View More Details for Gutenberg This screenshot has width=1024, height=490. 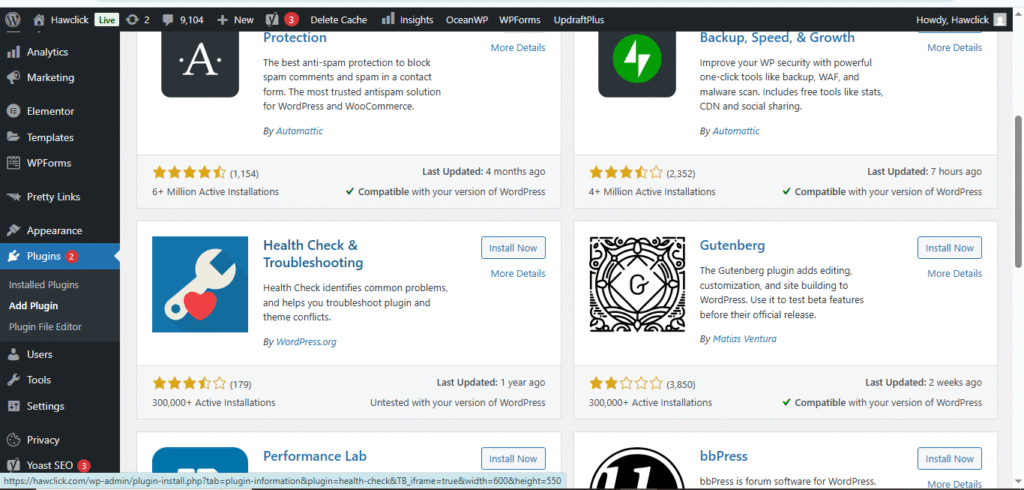click(953, 274)
